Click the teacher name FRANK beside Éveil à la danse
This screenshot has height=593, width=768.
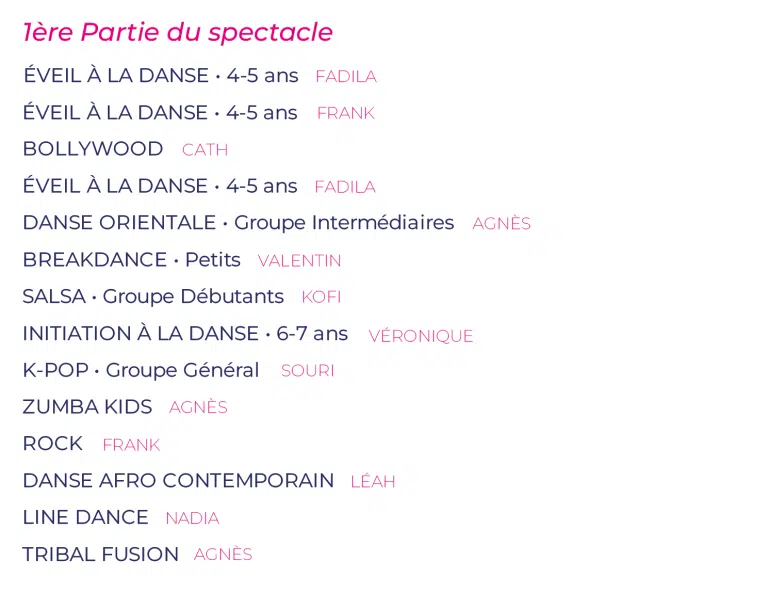346,113
